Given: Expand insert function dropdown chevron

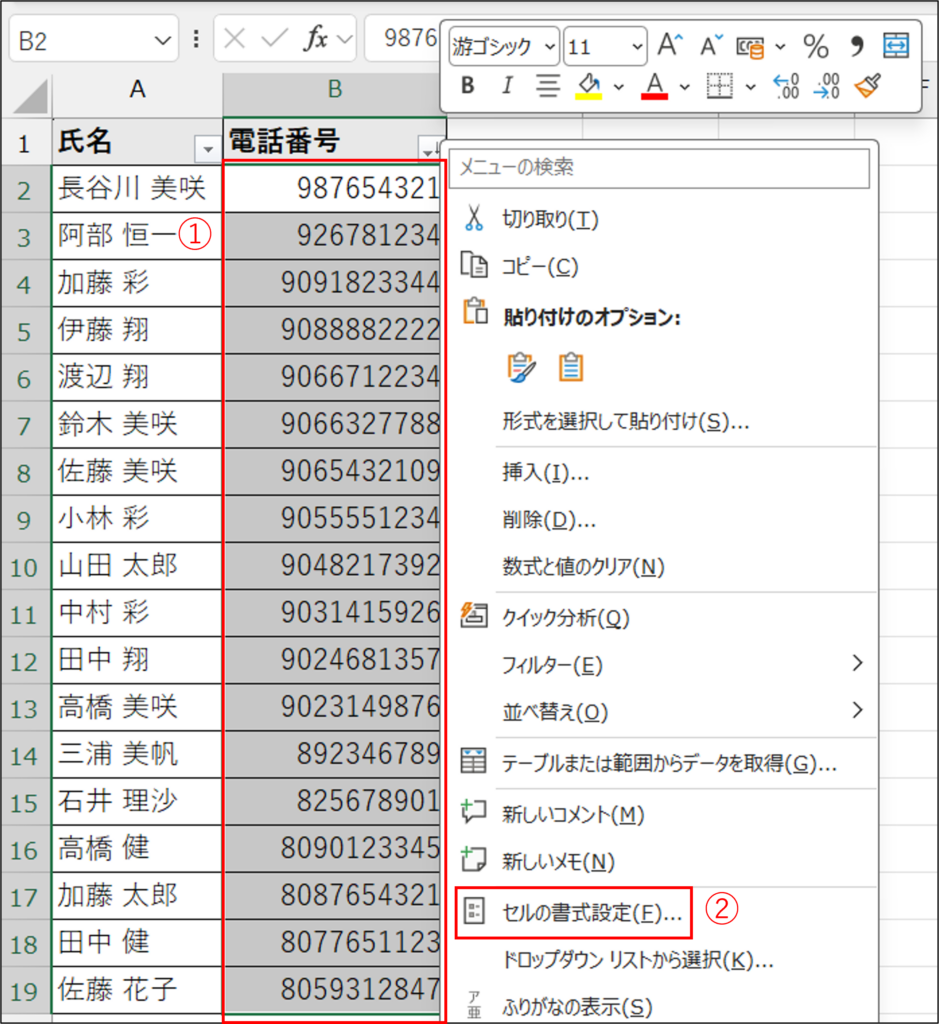Looking at the screenshot, I should point(344,39).
